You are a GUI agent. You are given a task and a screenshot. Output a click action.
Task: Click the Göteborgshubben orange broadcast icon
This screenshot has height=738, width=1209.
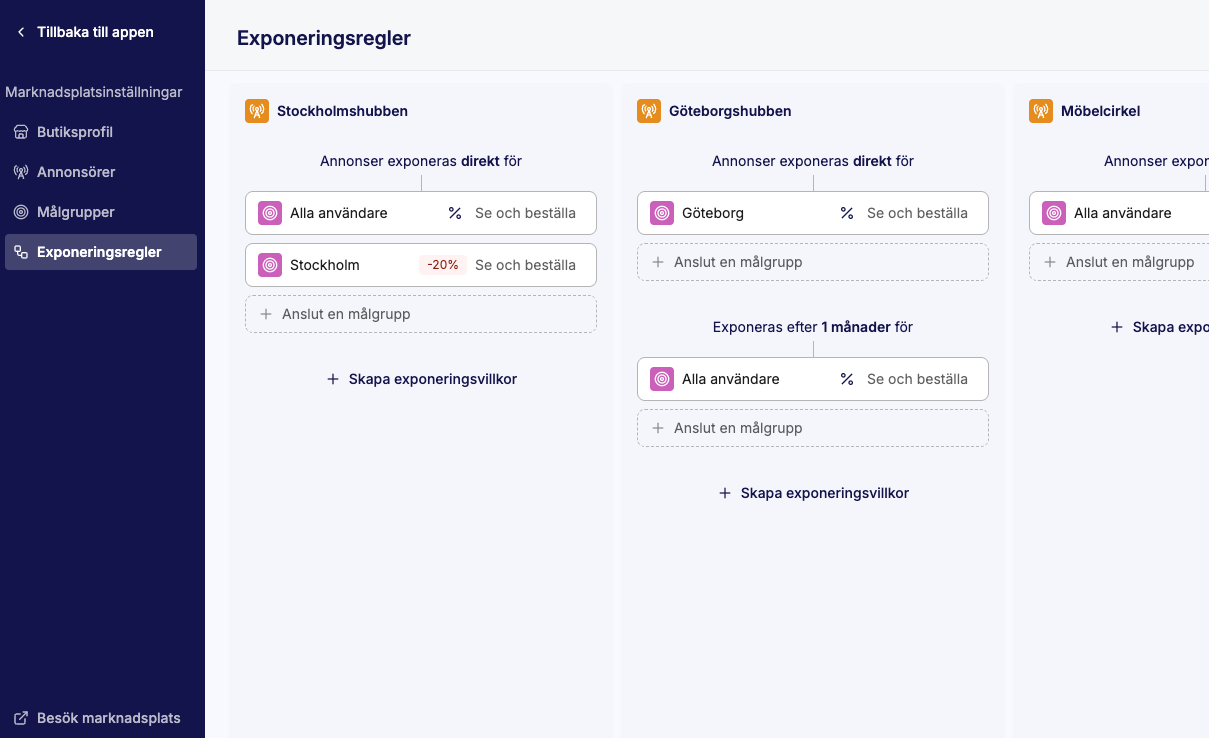(x=649, y=111)
